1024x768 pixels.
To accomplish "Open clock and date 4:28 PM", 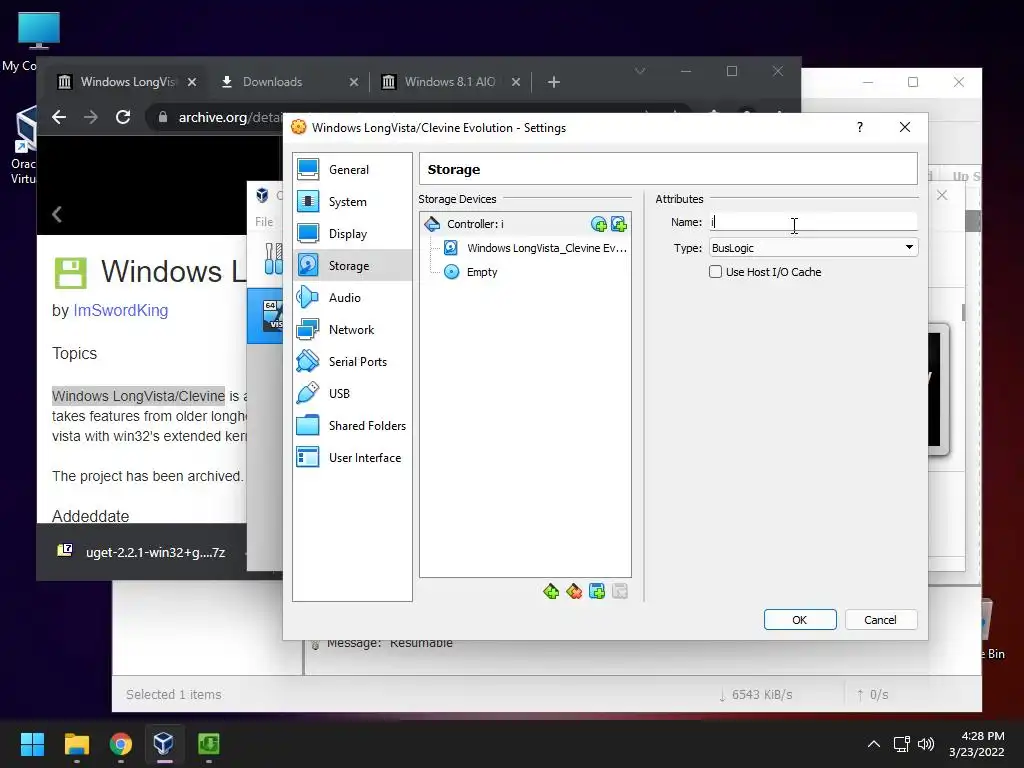I will pos(977,744).
